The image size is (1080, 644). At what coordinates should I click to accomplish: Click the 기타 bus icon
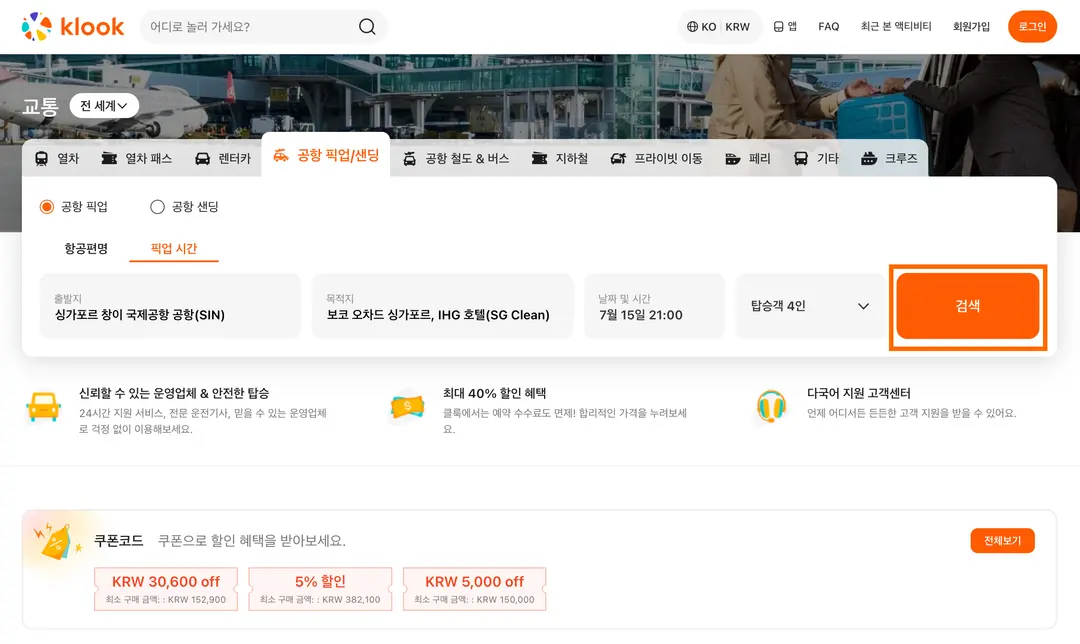pos(800,158)
